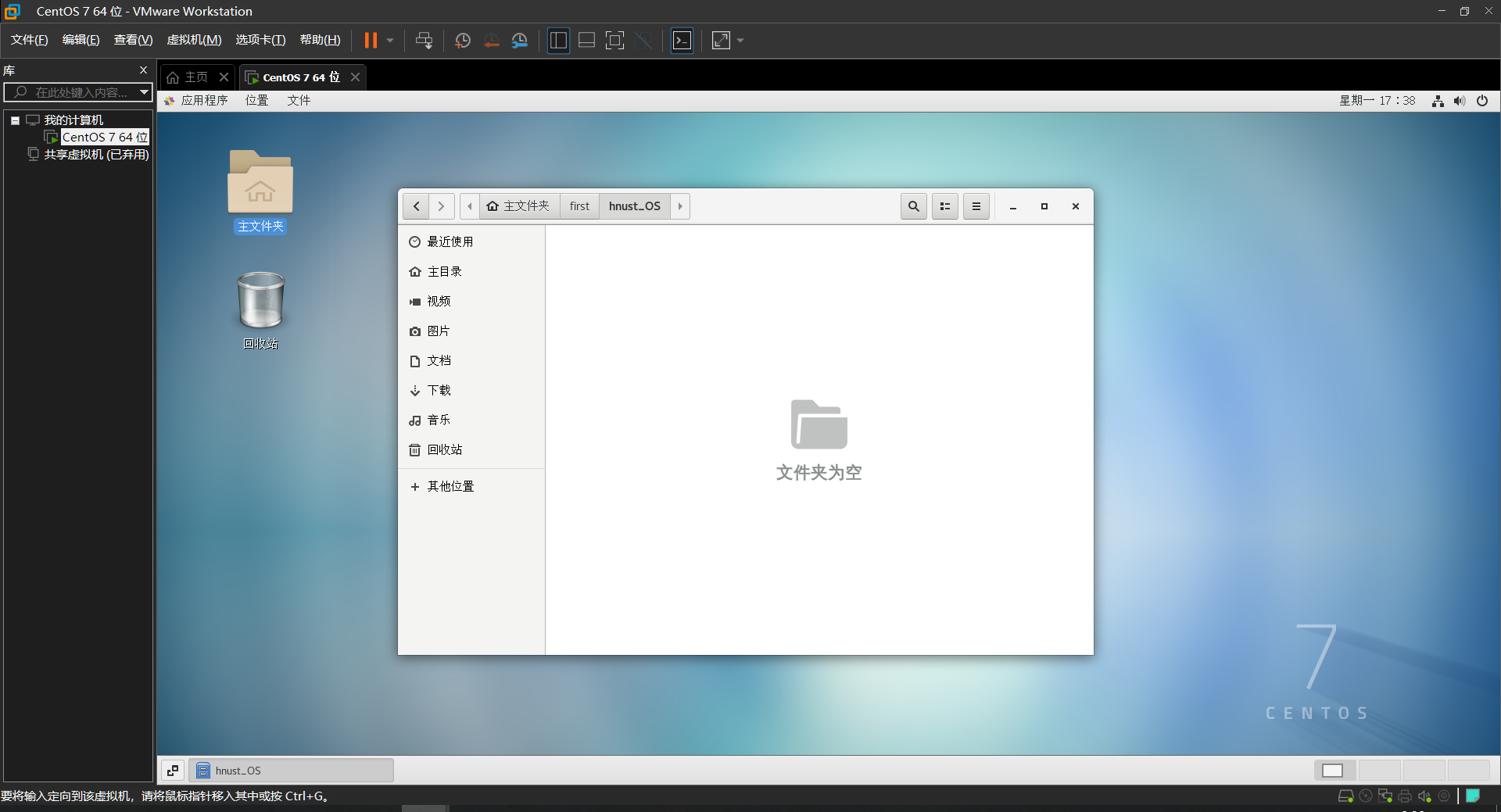Viewport: 1501px width, 812px height.
Task: Click the path bar right scroll arrow
Action: point(680,206)
